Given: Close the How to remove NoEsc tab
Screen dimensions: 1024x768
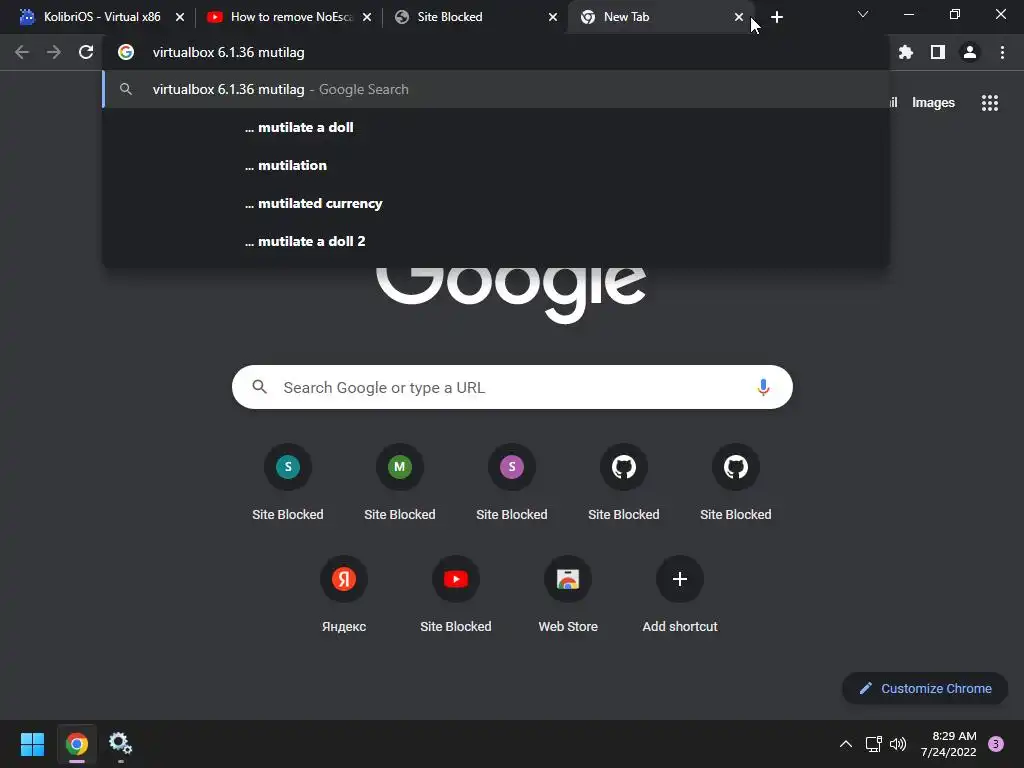Looking at the screenshot, I should click(367, 17).
